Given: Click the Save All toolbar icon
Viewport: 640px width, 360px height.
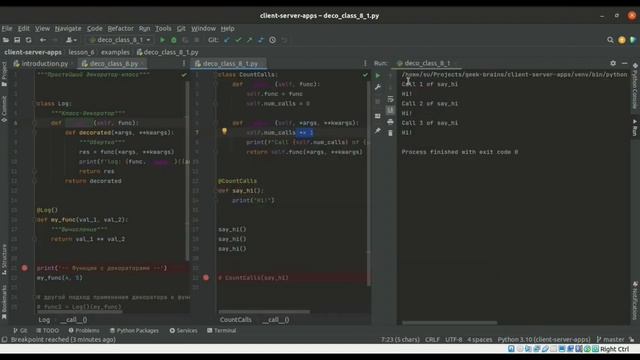Looking at the screenshot, I should (x=17, y=40).
